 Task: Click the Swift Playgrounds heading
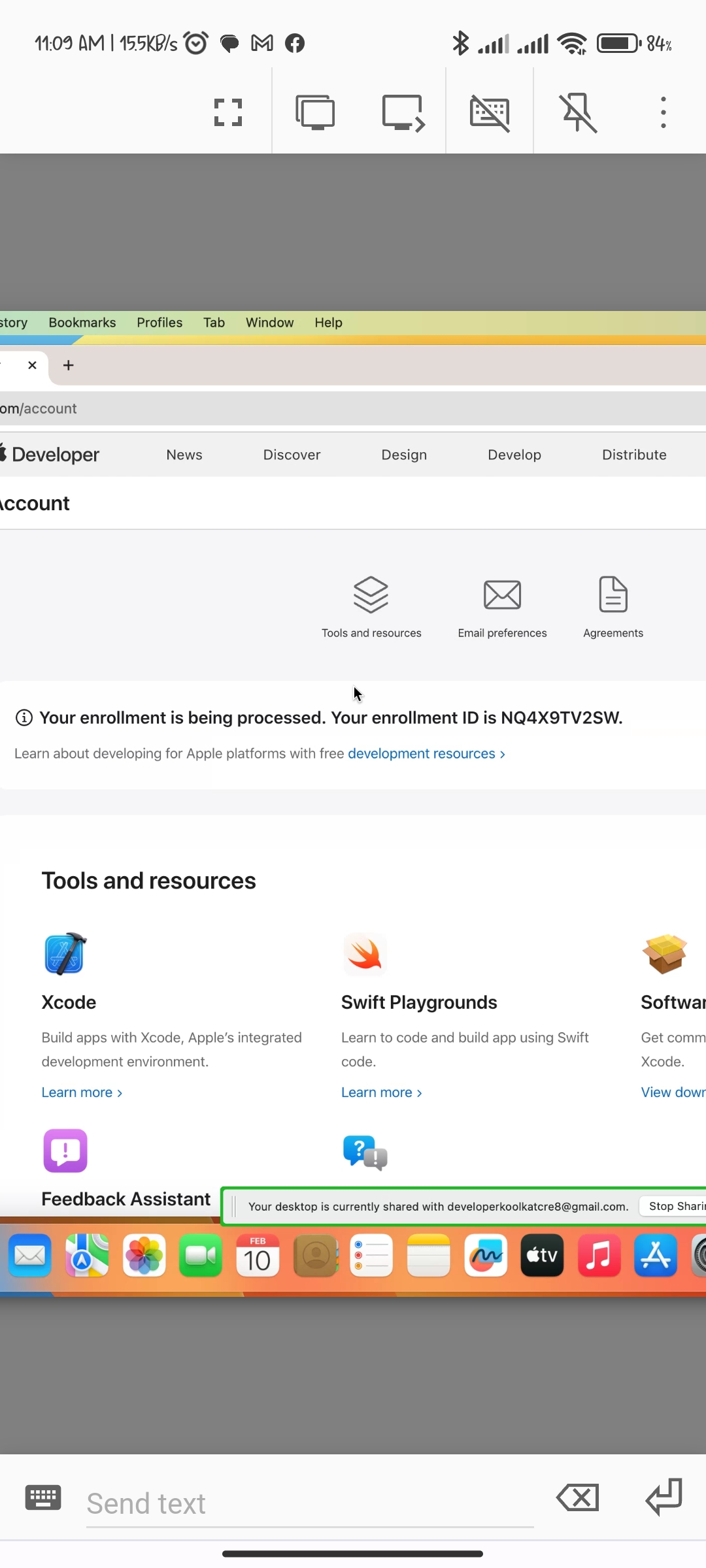click(x=419, y=1003)
